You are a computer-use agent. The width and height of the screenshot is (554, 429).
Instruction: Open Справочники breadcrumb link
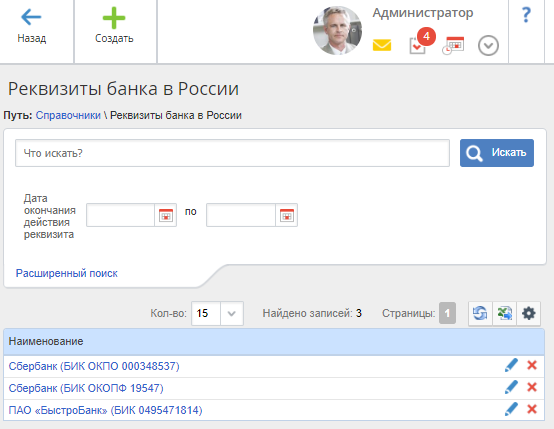[68, 115]
